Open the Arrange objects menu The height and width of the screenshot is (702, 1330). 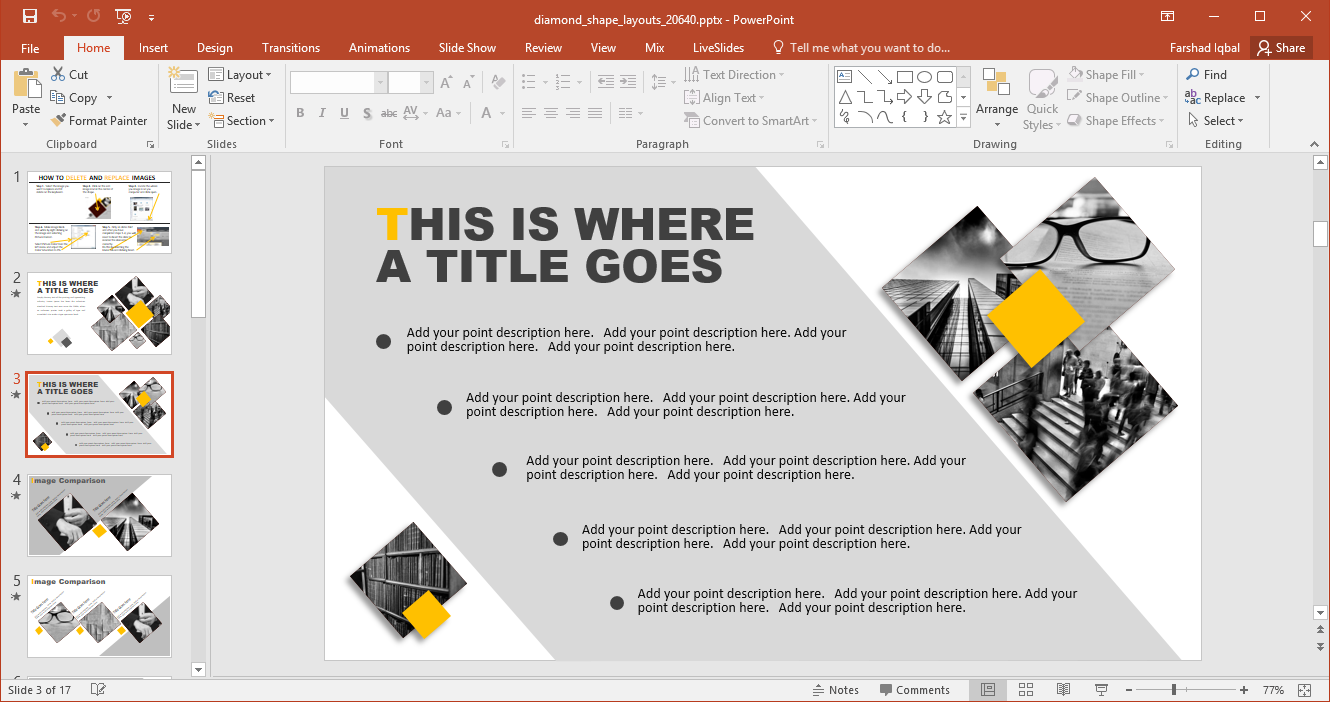tap(996, 100)
